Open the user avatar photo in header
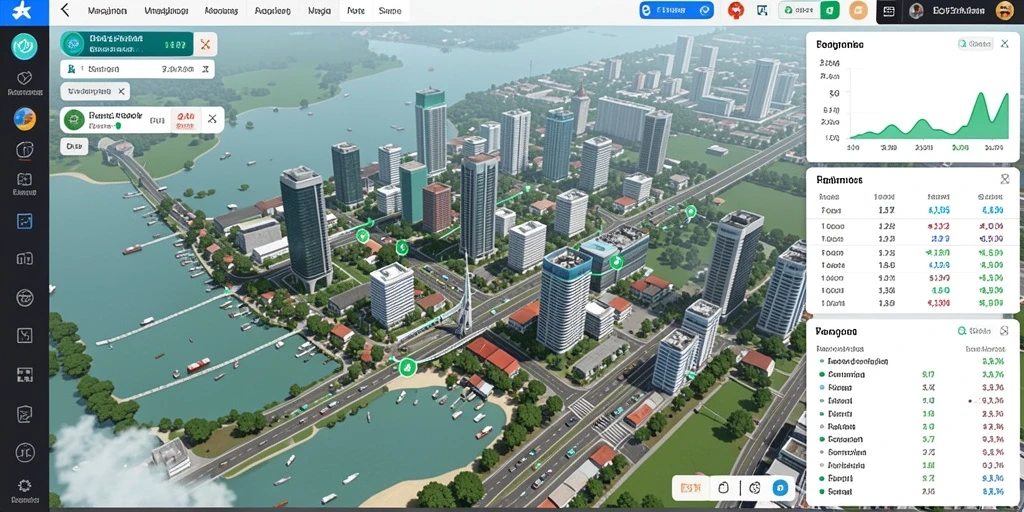Screen dimensions: 1024x512 click(x=916, y=10)
